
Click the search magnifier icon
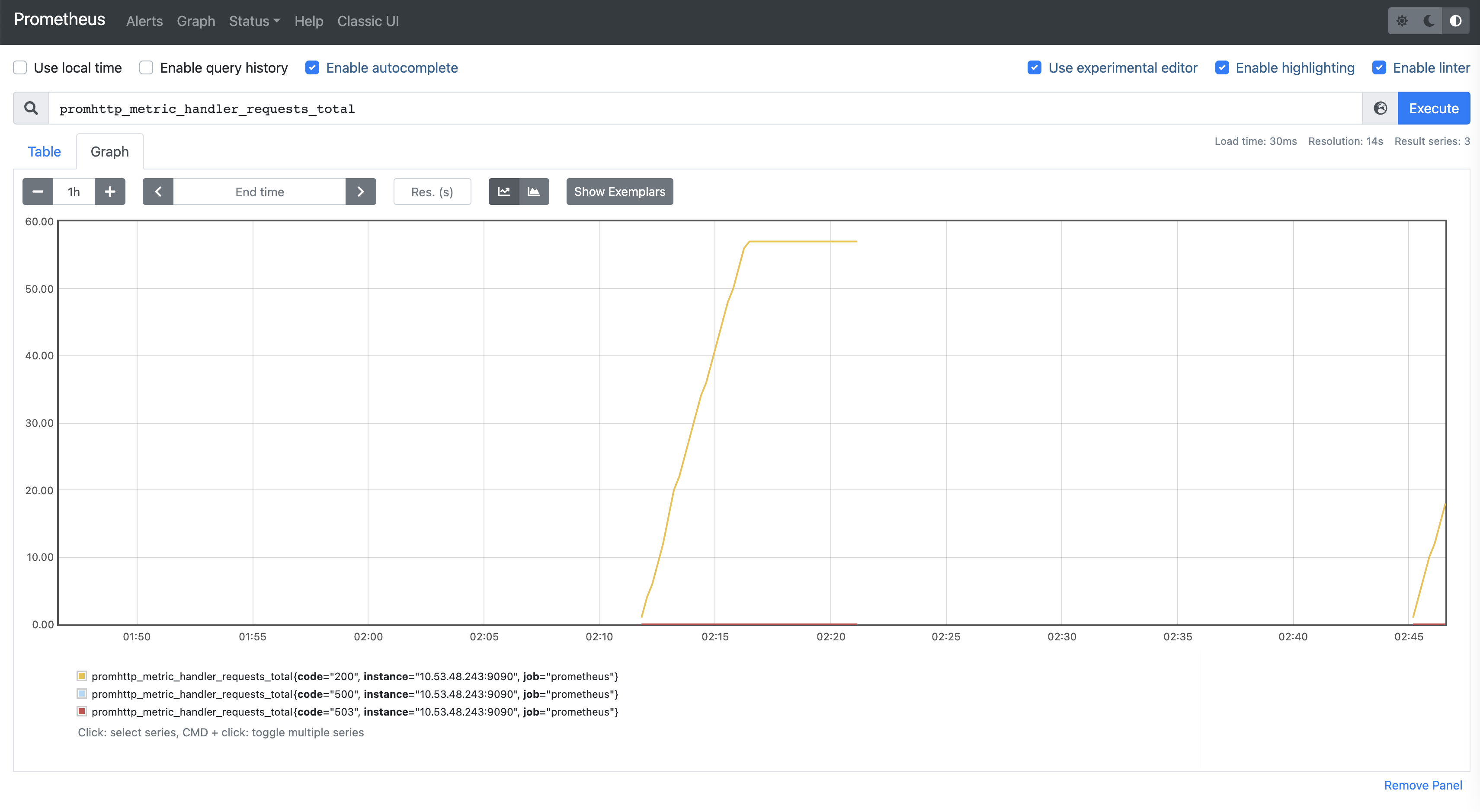point(31,108)
